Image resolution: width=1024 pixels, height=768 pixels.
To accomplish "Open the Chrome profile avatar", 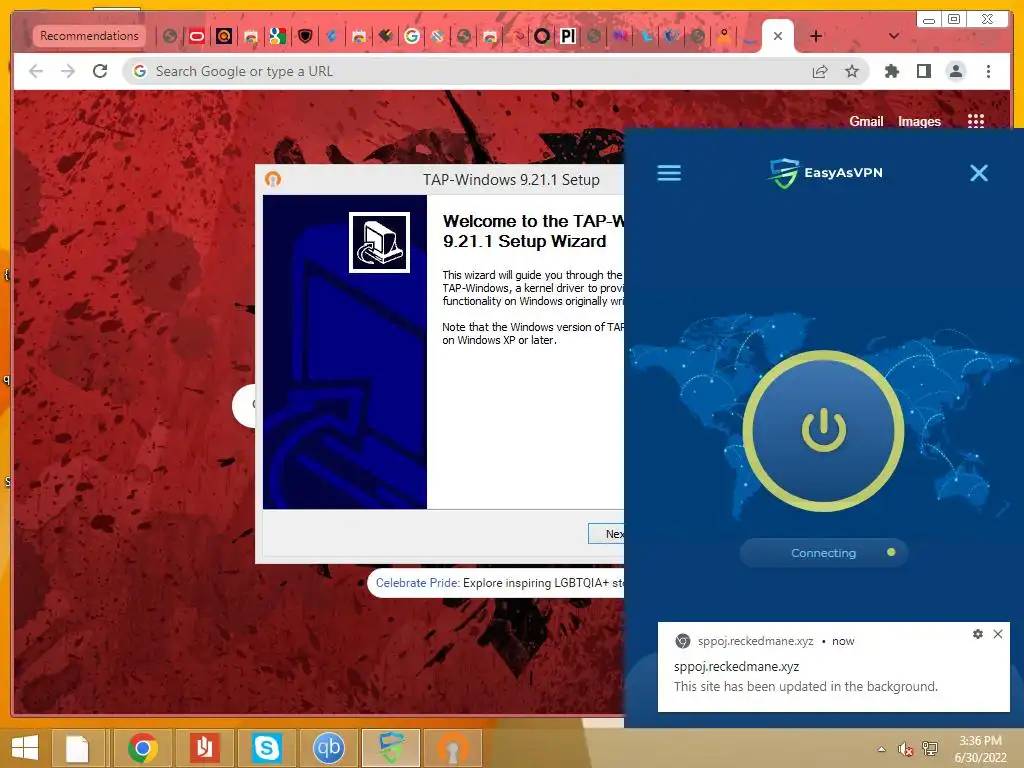I will tap(955, 71).
